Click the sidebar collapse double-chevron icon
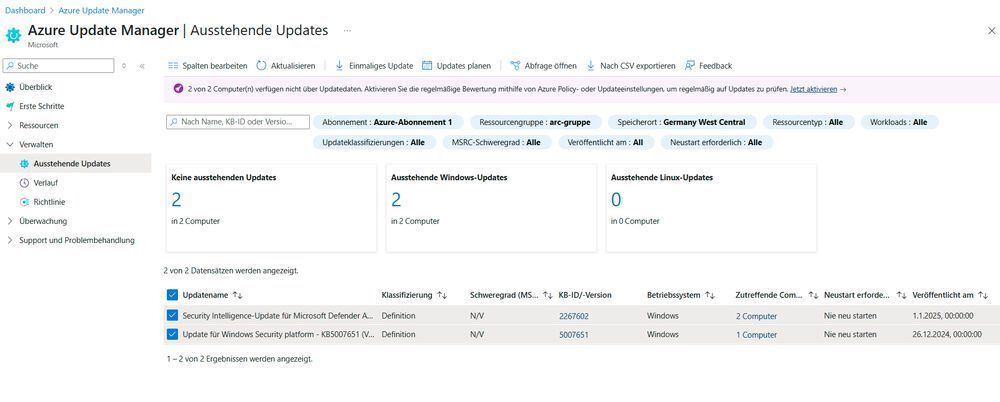Screen dimensions: 1000x402 point(142,66)
